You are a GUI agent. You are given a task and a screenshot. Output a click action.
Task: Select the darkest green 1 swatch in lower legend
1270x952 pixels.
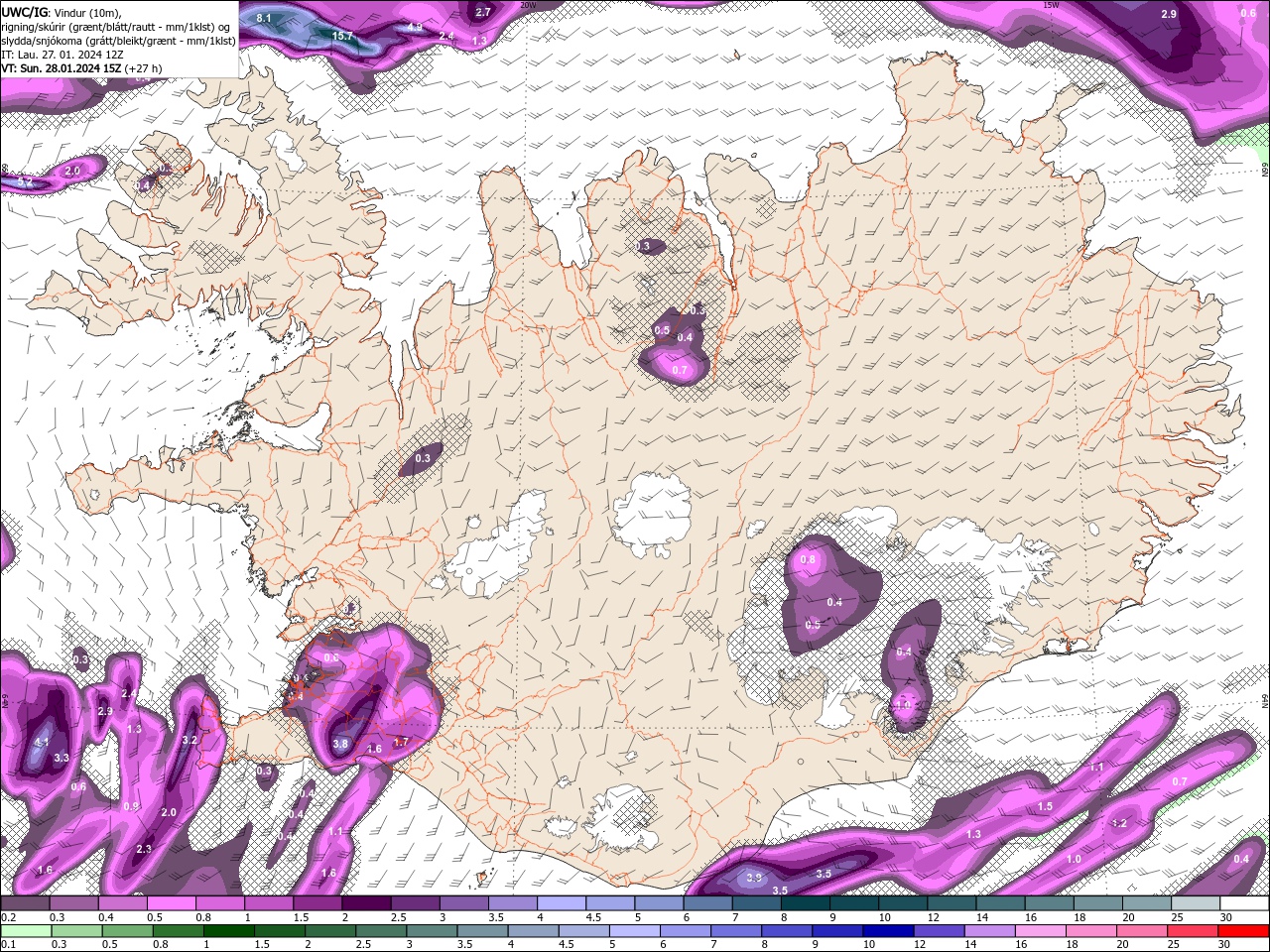pyautogui.click(x=228, y=931)
